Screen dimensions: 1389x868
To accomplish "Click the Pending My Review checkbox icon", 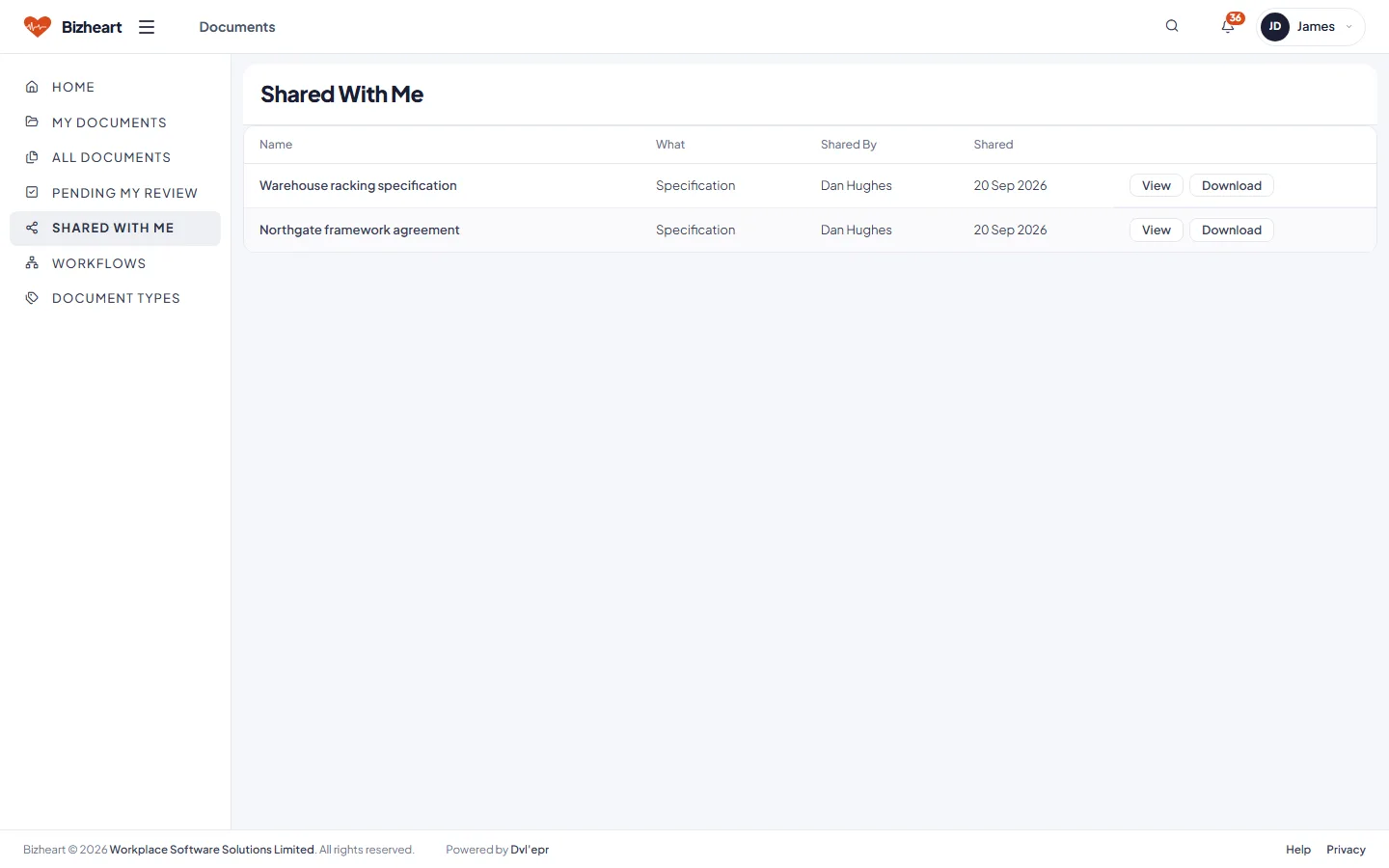I will click(x=32, y=193).
